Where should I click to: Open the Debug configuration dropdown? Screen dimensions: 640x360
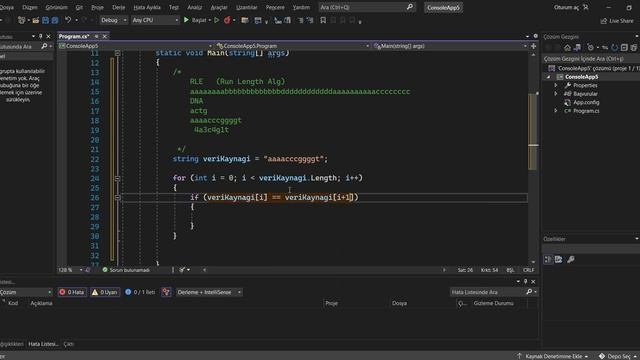113,20
